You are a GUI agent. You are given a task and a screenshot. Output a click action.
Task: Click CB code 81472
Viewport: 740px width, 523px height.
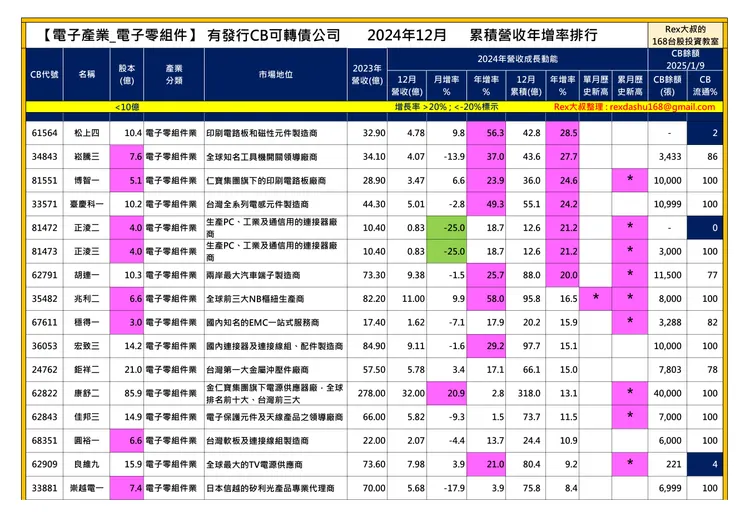(x=44, y=228)
